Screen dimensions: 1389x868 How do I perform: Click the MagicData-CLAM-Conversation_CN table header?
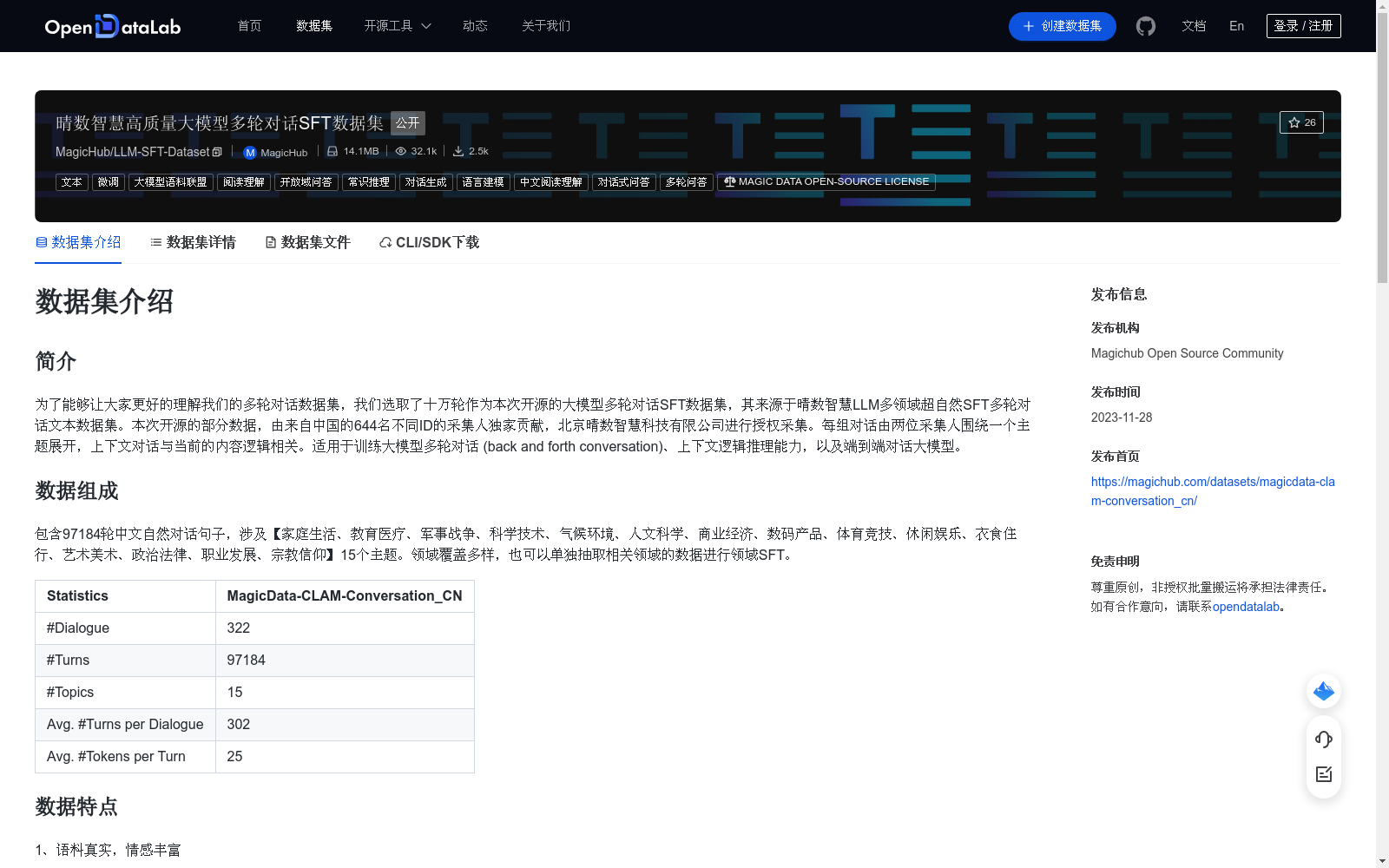345,596
